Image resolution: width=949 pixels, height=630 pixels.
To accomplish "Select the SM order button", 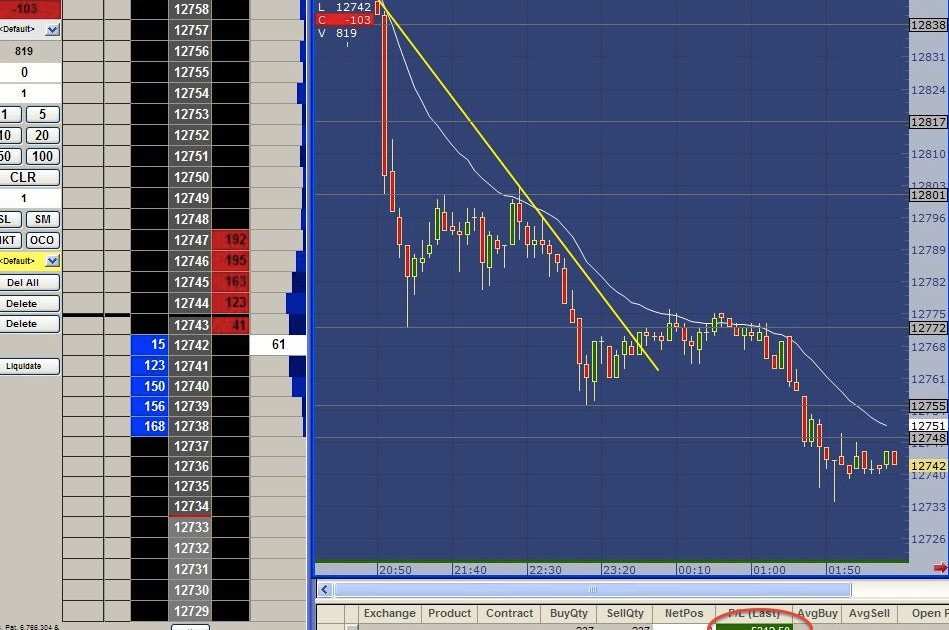I will 42,219.
